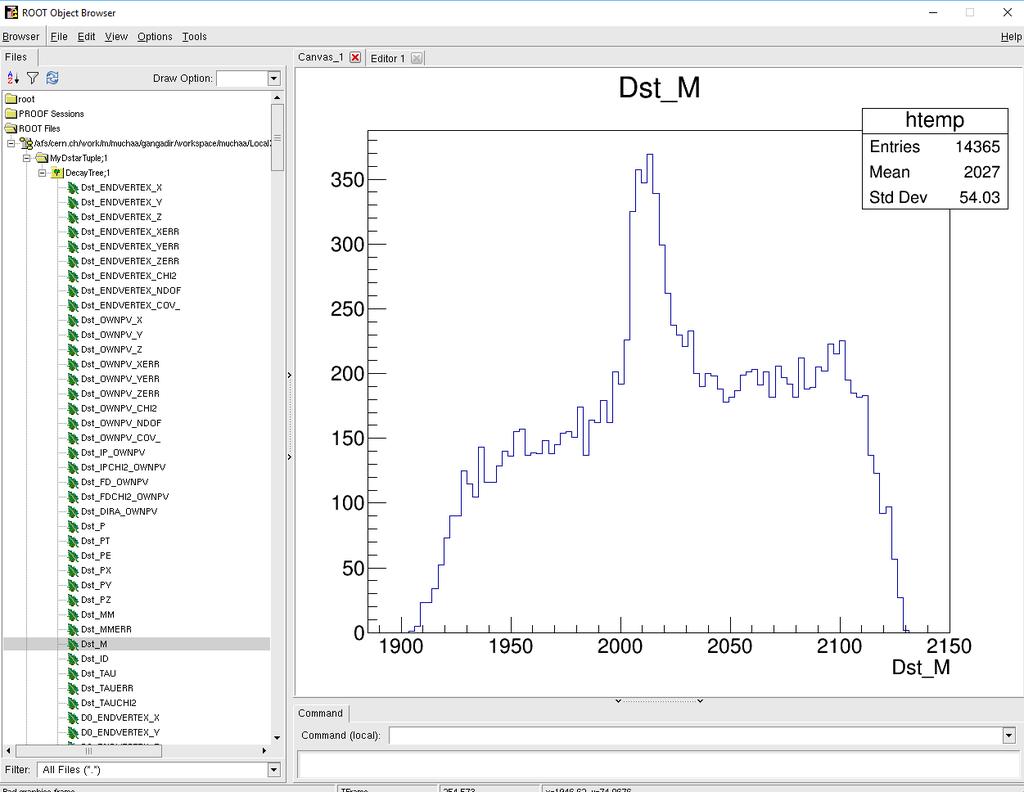Open the View menu

point(116,37)
